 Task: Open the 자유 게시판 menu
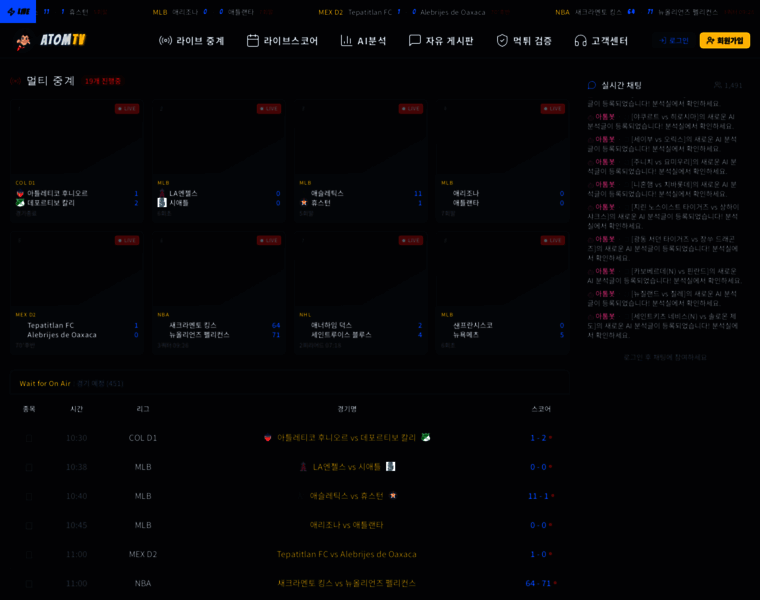[441, 41]
